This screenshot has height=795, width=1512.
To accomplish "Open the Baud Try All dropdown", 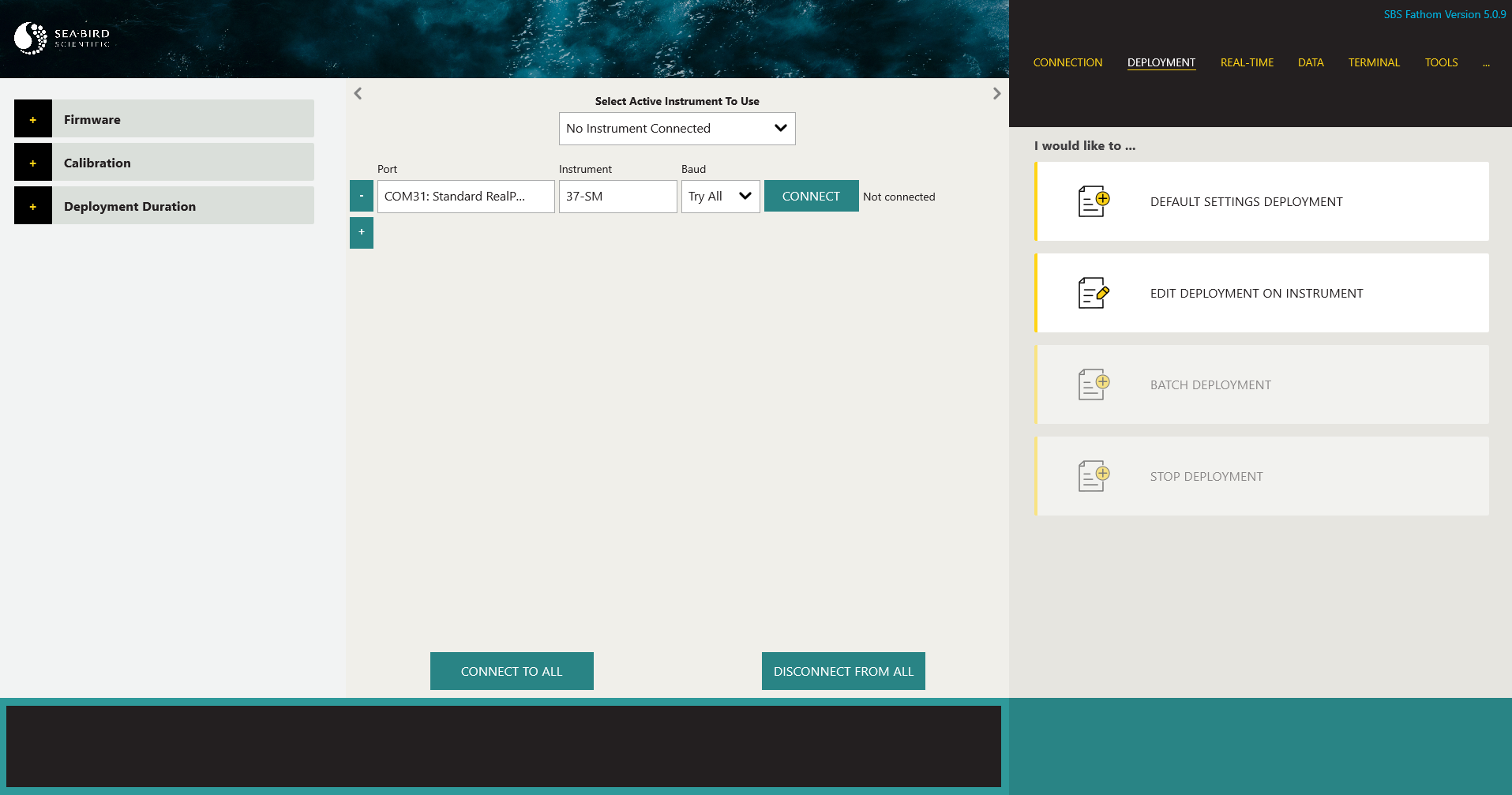I will (x=720, y=197).
